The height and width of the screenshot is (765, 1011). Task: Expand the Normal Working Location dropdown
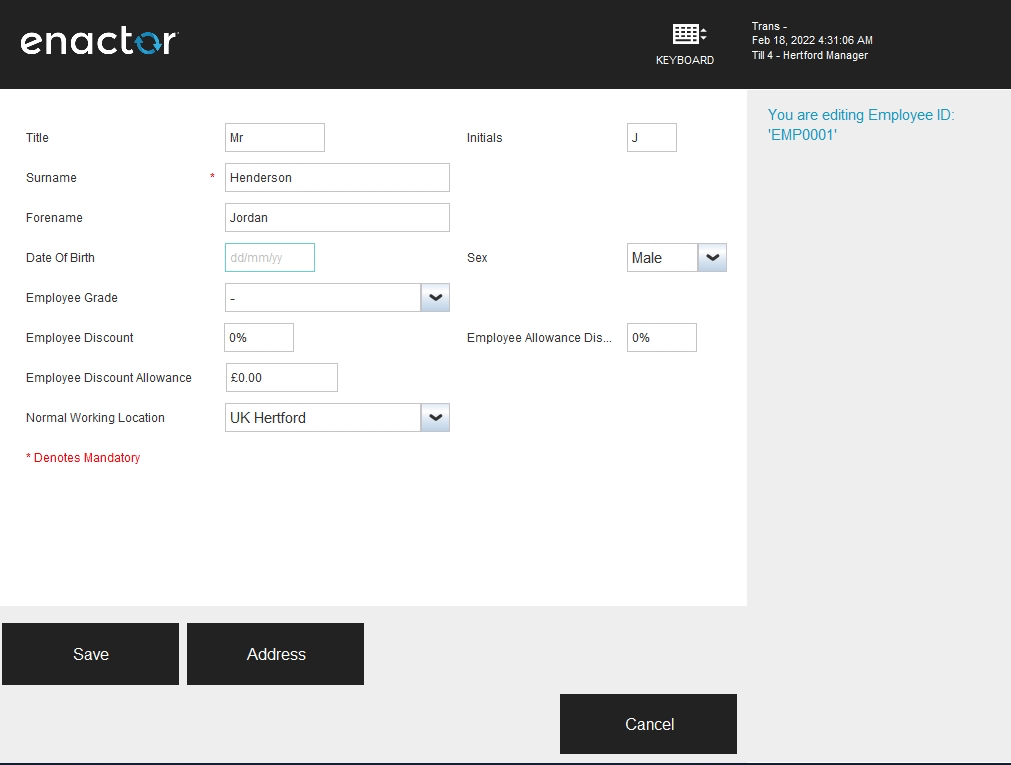(435, 417)
